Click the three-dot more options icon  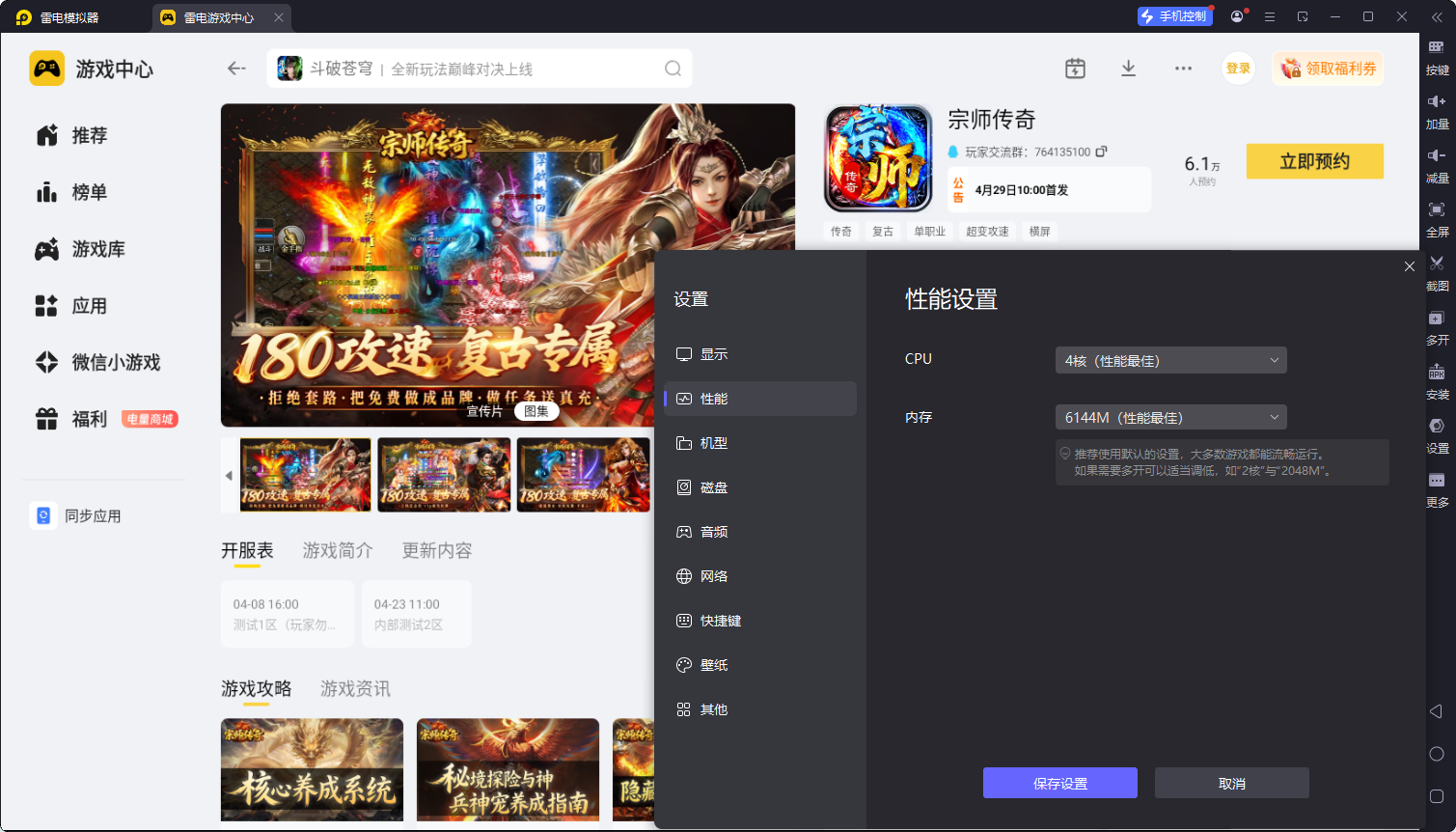[1183, 69]
